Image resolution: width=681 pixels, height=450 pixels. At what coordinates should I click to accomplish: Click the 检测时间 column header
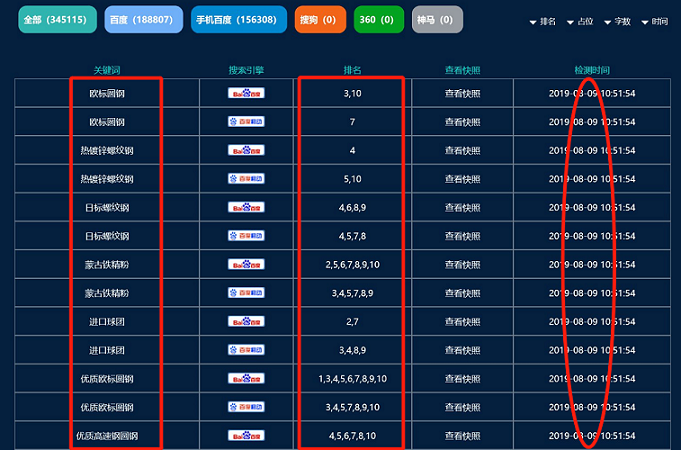click(x=592, y=70)
